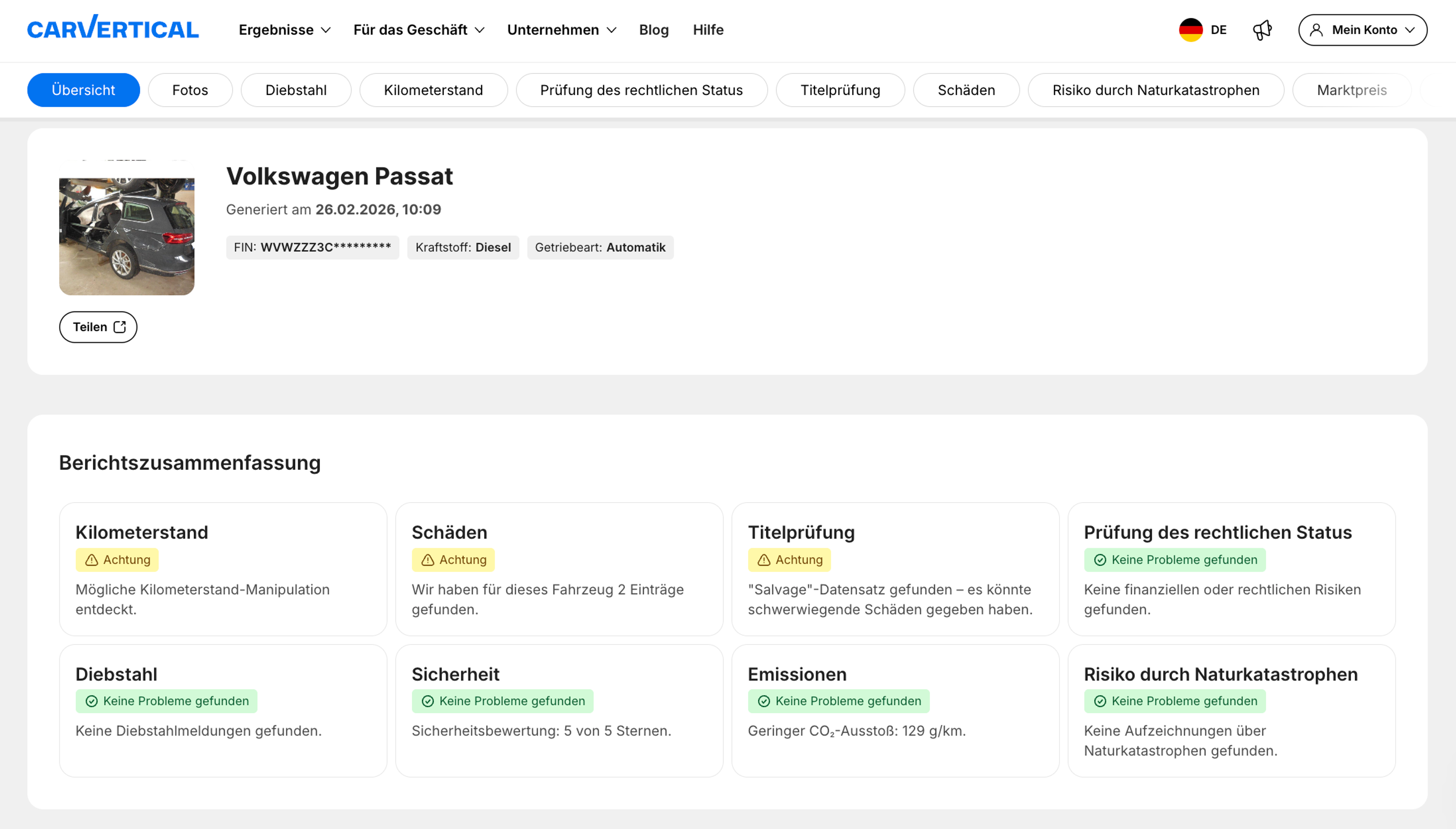Expand the Für das Geschäft menu

click(419, 30)
